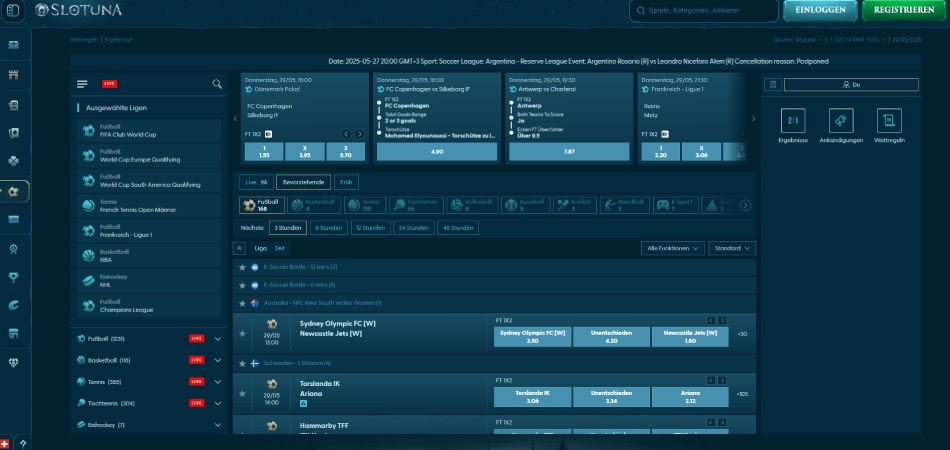This screenshot has width=950, height=450.
Task: Favorite the Sydney Olympic FC match star
Action: pos(242,333)
